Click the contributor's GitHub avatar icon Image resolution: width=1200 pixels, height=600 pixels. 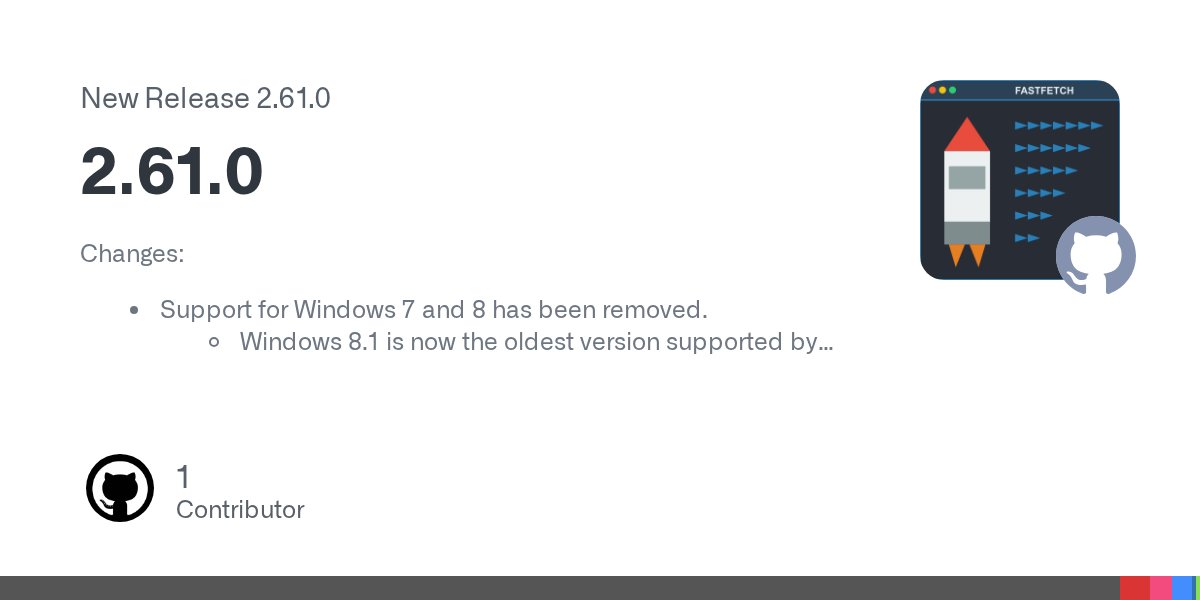pos(120,488)
